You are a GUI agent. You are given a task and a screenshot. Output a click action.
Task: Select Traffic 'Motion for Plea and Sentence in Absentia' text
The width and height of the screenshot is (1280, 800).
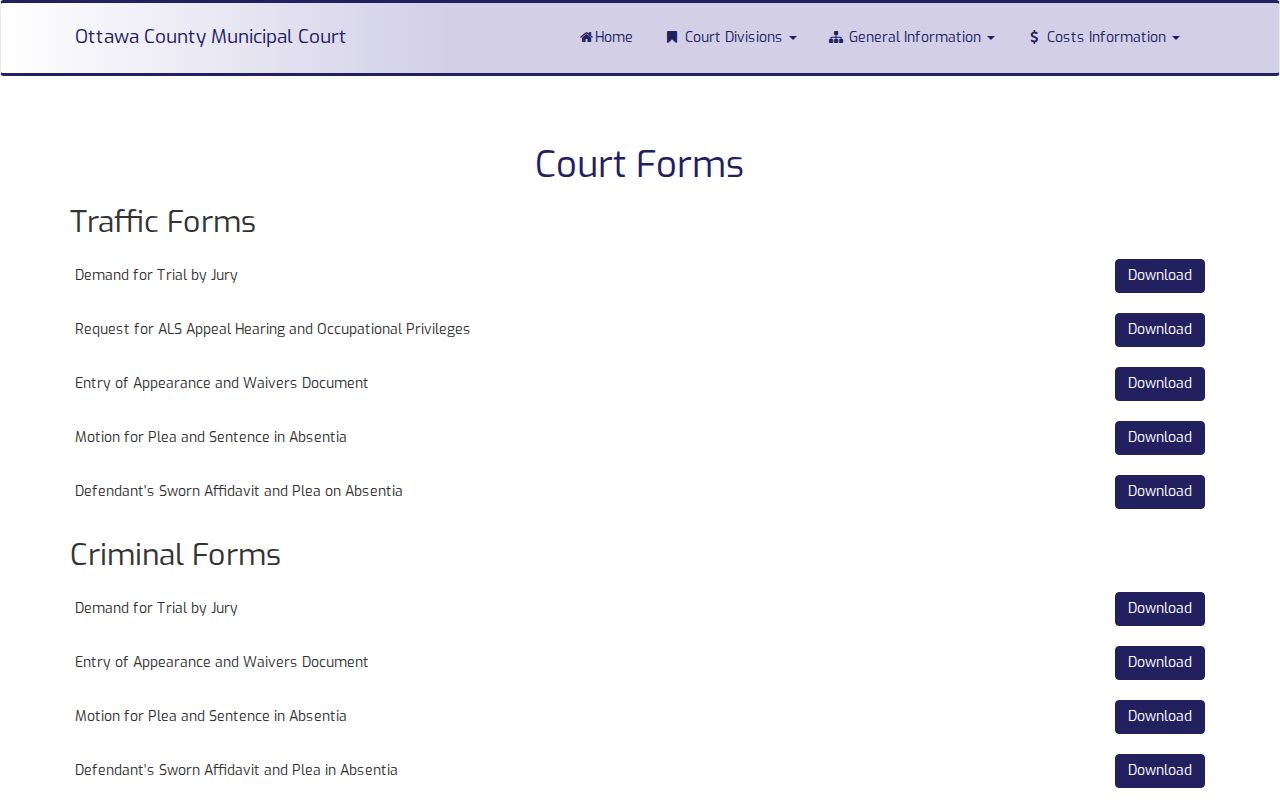click(211, 437)
